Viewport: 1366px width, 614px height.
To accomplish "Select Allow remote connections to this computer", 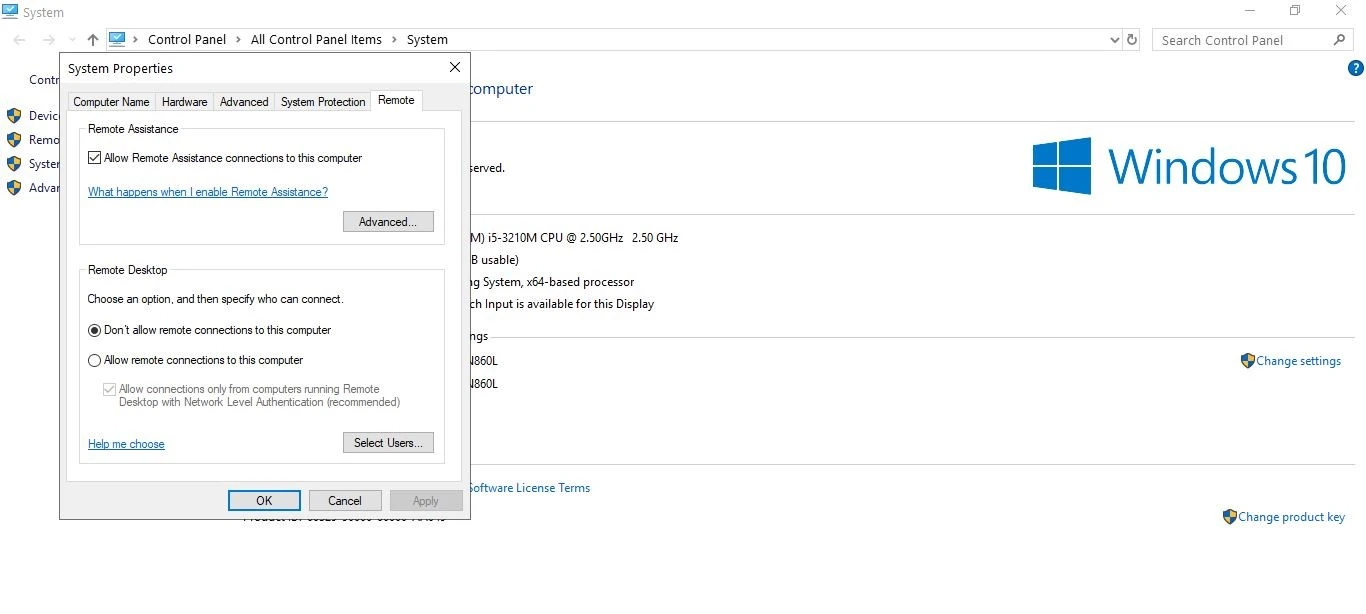I will point(95,360).
